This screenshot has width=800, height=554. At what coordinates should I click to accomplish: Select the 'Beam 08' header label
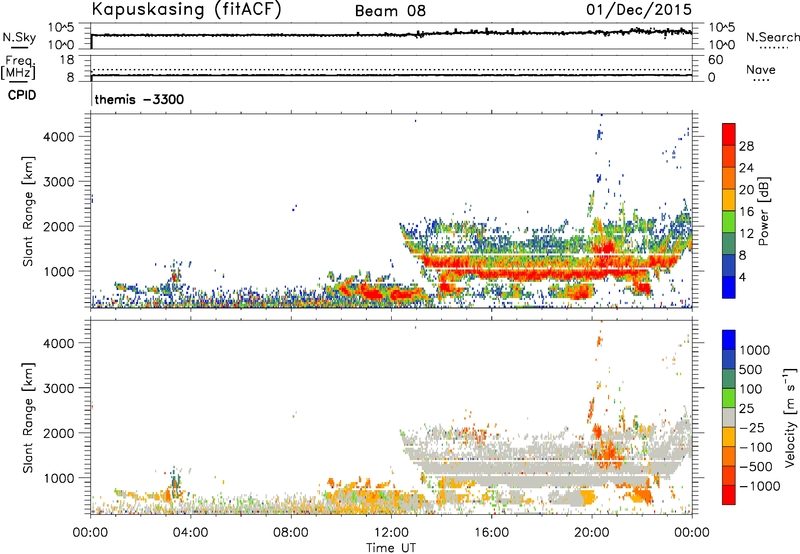[390, 11]
